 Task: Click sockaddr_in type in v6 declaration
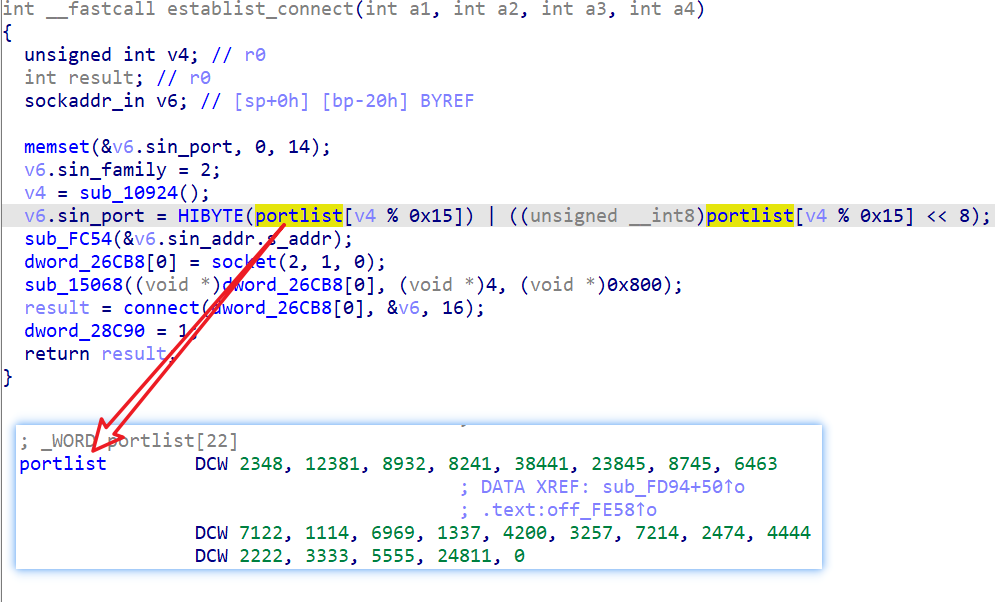click(x=84, y=101)
